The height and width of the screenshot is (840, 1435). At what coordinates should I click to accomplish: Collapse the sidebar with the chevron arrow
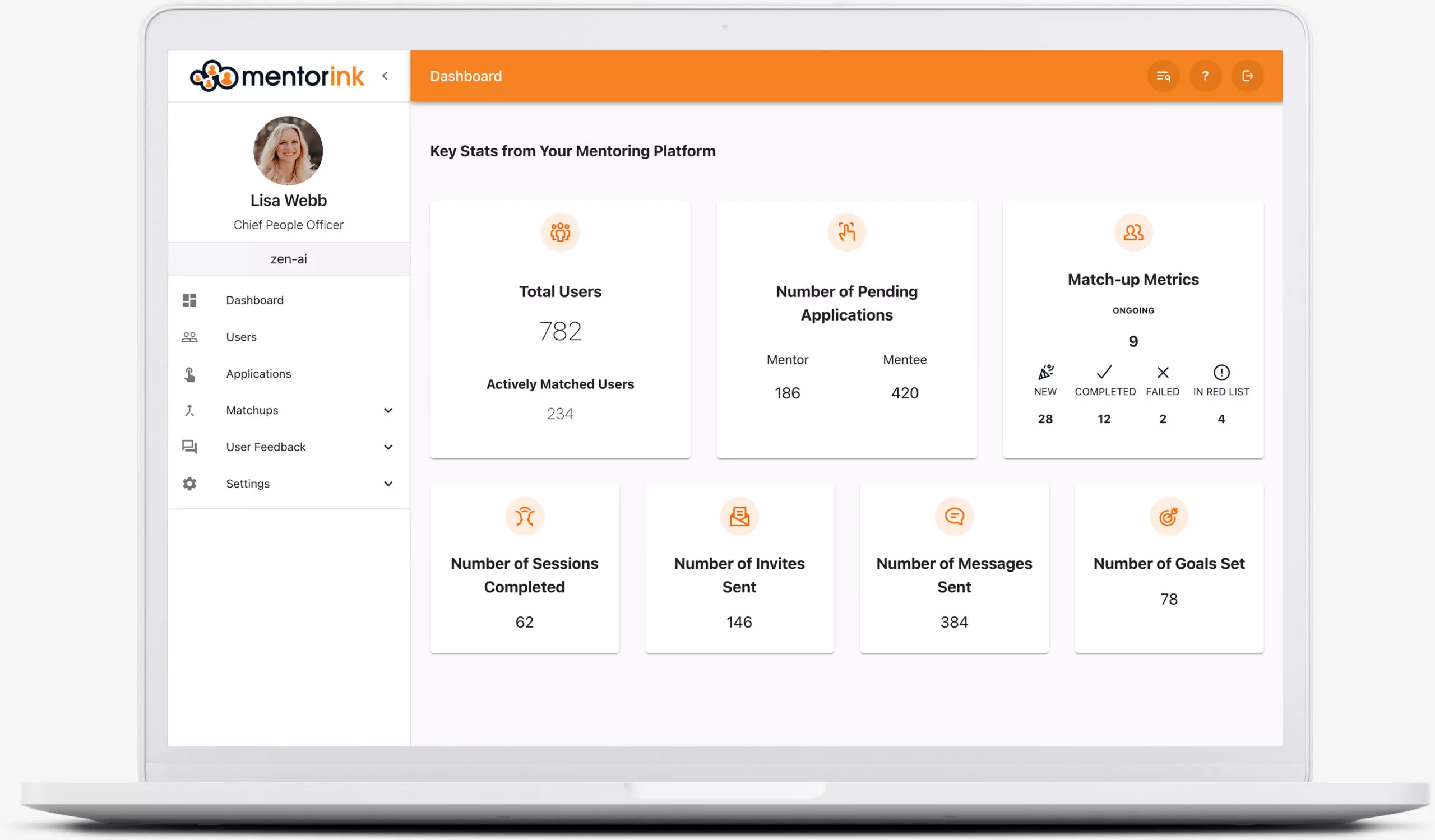385,76
